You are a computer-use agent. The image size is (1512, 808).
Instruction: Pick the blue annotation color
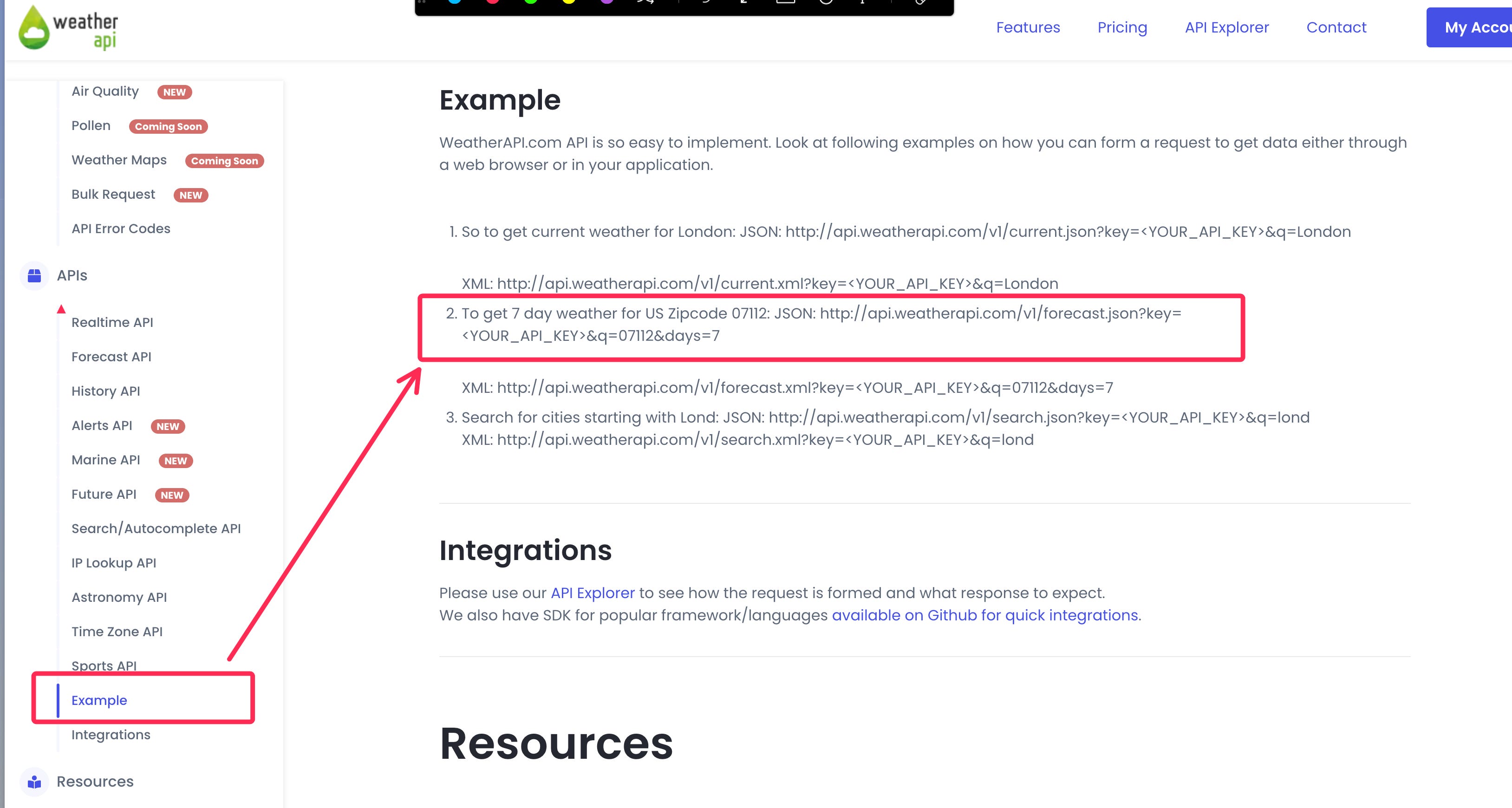(454, 2)
